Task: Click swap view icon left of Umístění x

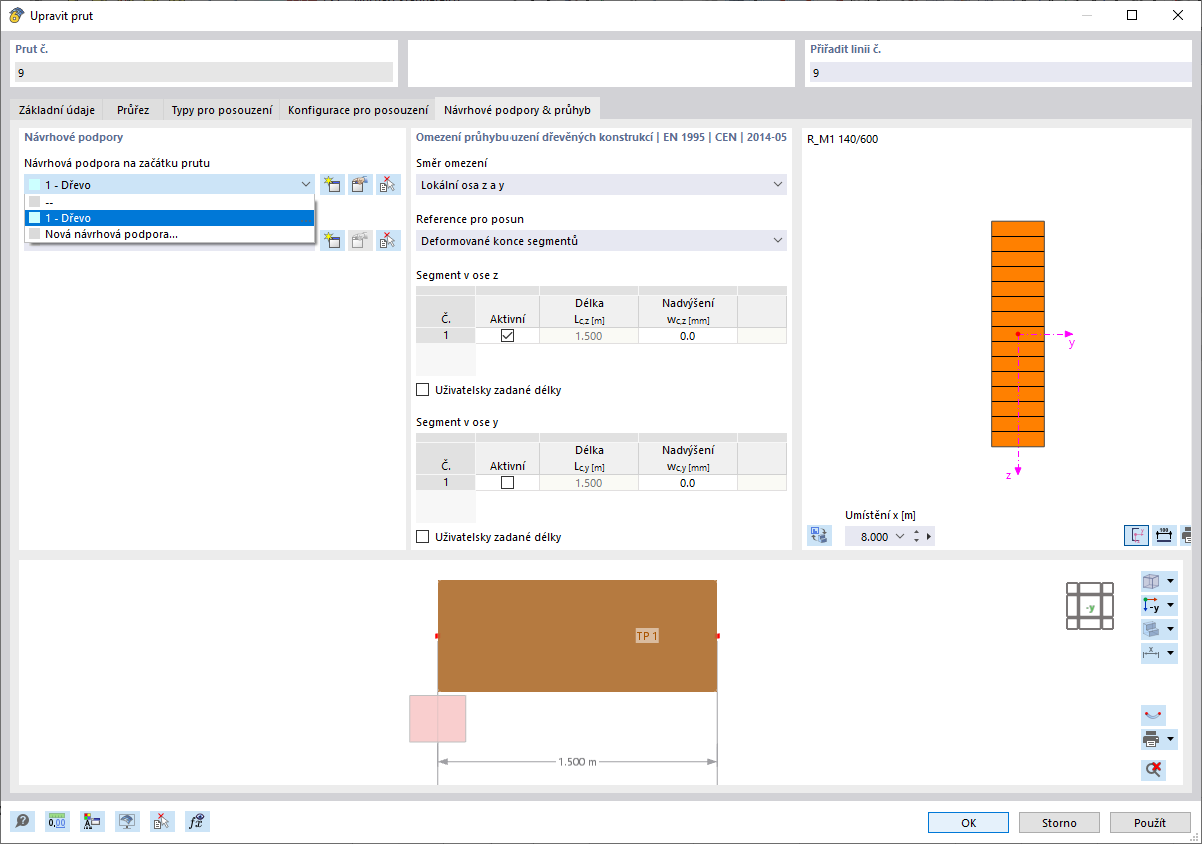Action: 819,536
